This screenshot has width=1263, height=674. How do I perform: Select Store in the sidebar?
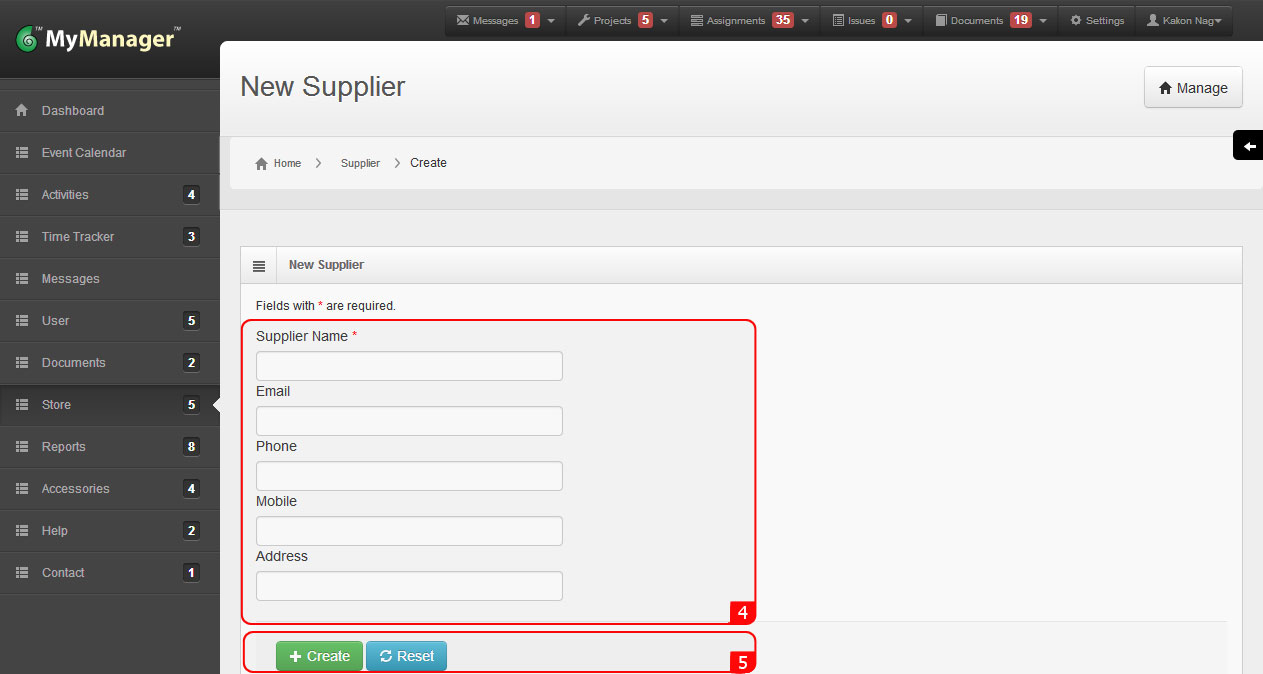click(57, 404)
